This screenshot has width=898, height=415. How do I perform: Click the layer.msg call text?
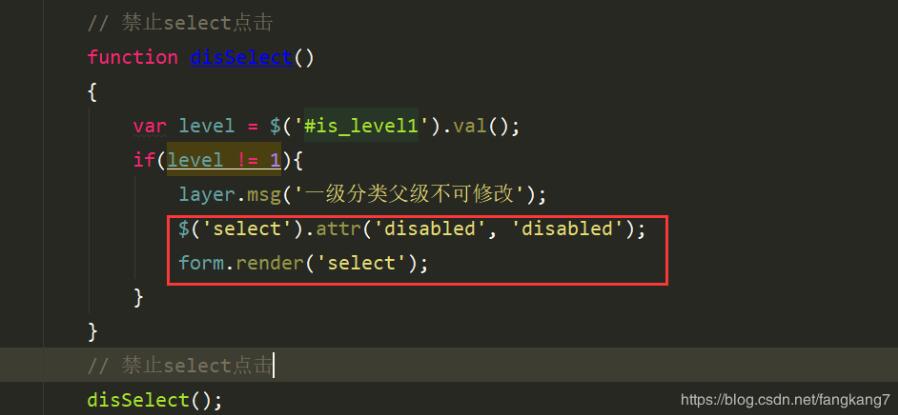229,195
